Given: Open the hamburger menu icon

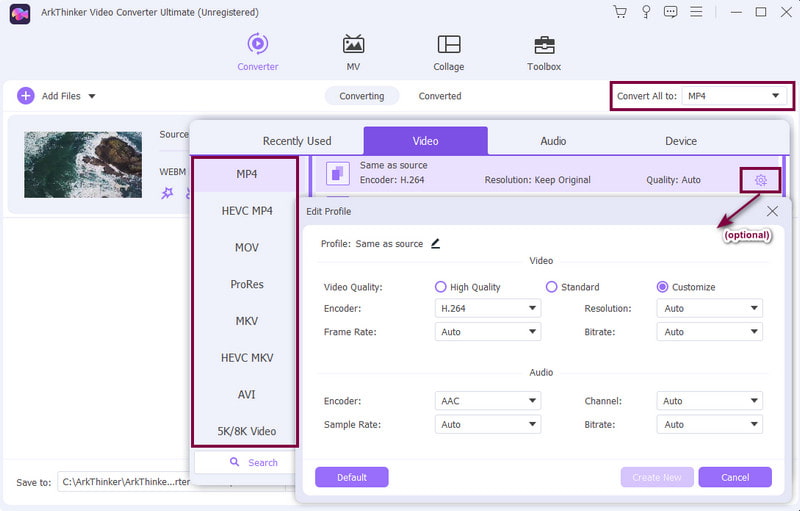Looking at the screenshot, I should pyautogui.click(x=696, y=12).
